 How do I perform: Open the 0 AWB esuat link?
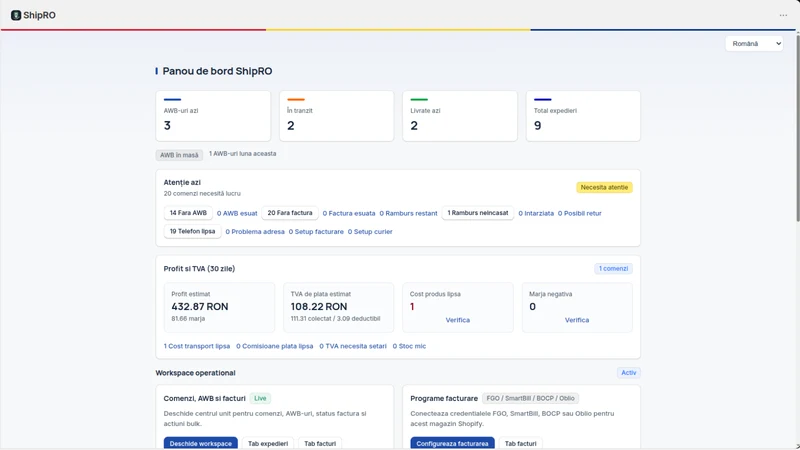237,213
